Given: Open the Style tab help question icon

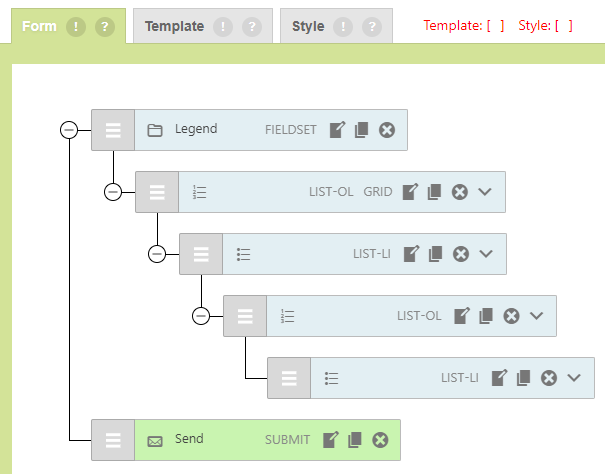Looking at the screenshot, I should 372,27.
